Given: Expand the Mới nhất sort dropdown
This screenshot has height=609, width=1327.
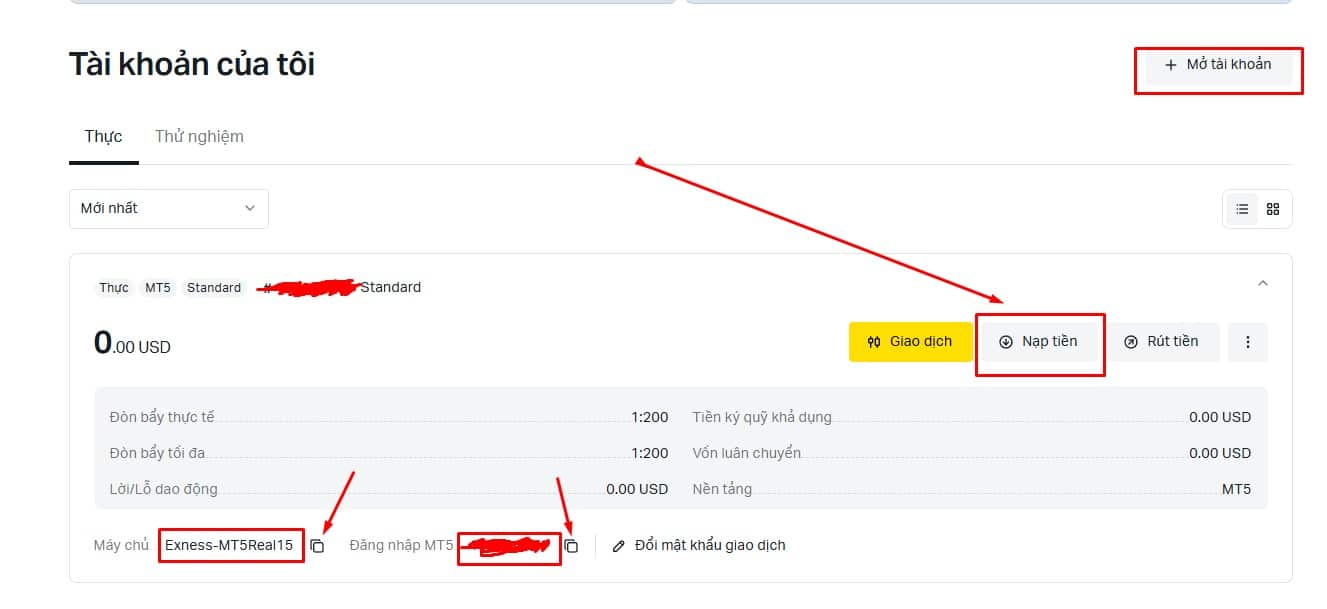Looking at the screenshot, I should click(x=168, y=208).
